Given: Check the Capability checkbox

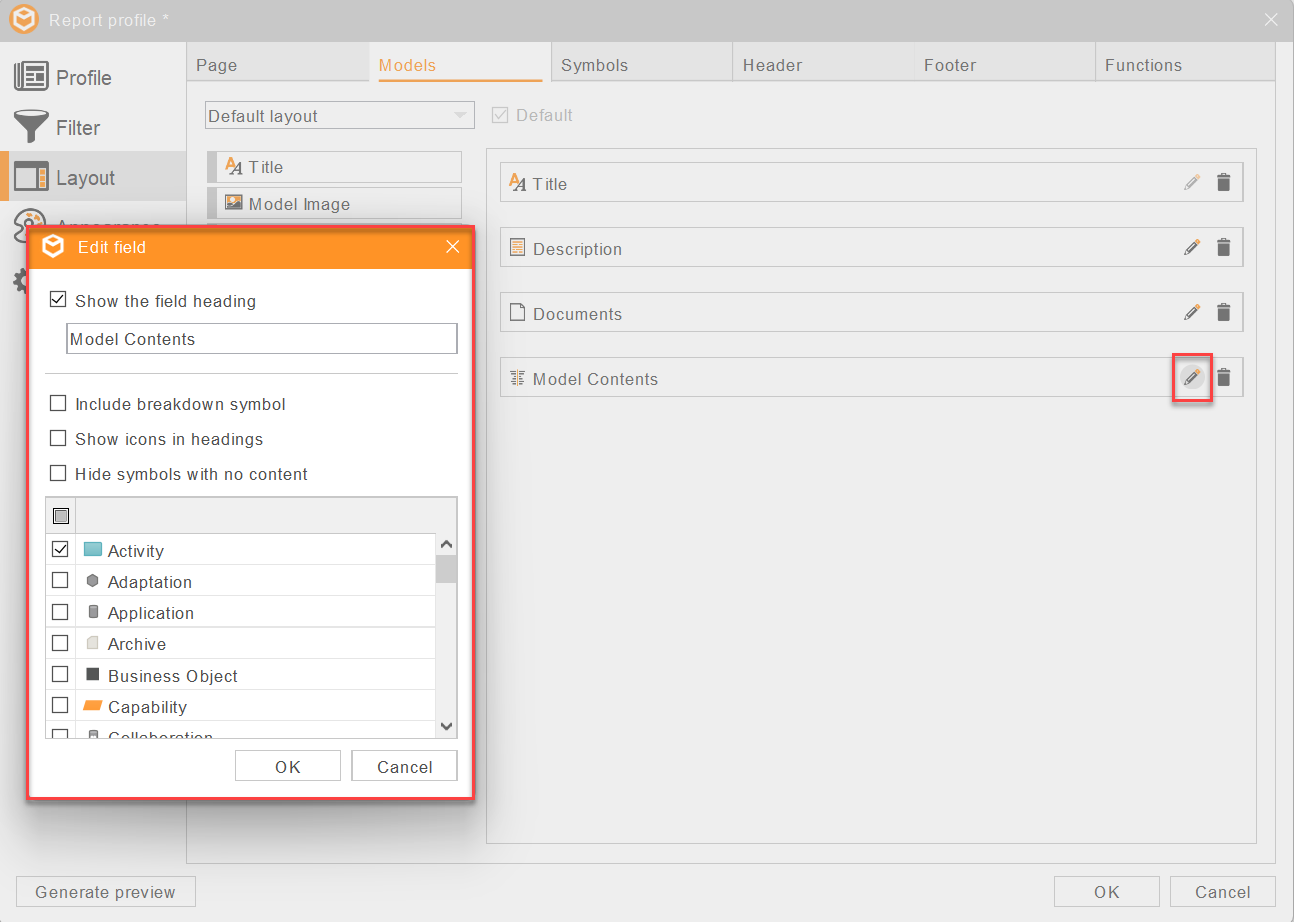Looking at the screenshot, I should pos(60,705).
